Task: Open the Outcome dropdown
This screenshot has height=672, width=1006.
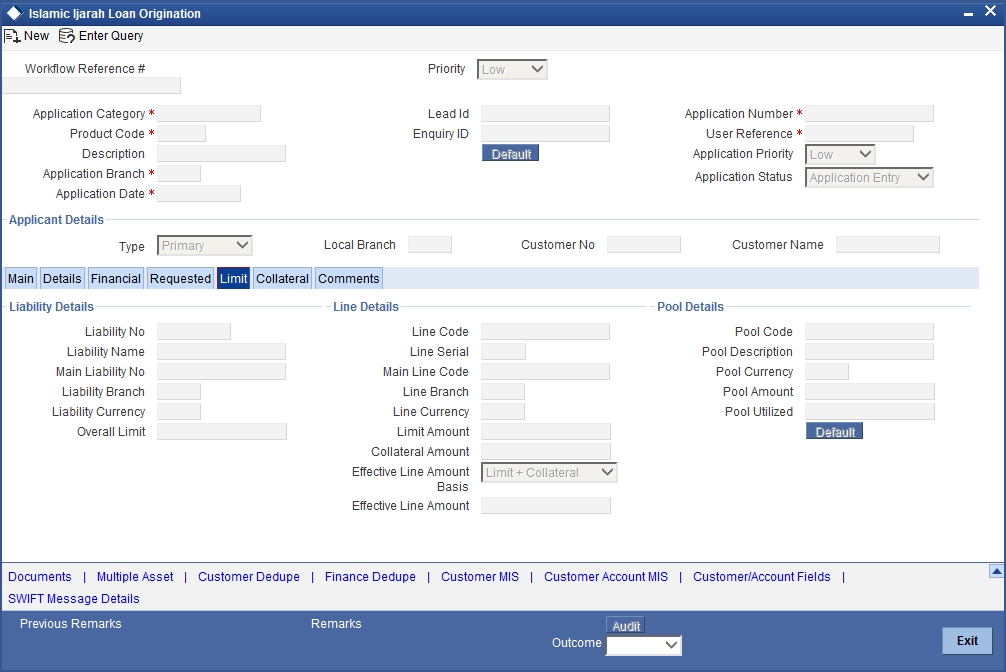Action: tap(644, 644)
